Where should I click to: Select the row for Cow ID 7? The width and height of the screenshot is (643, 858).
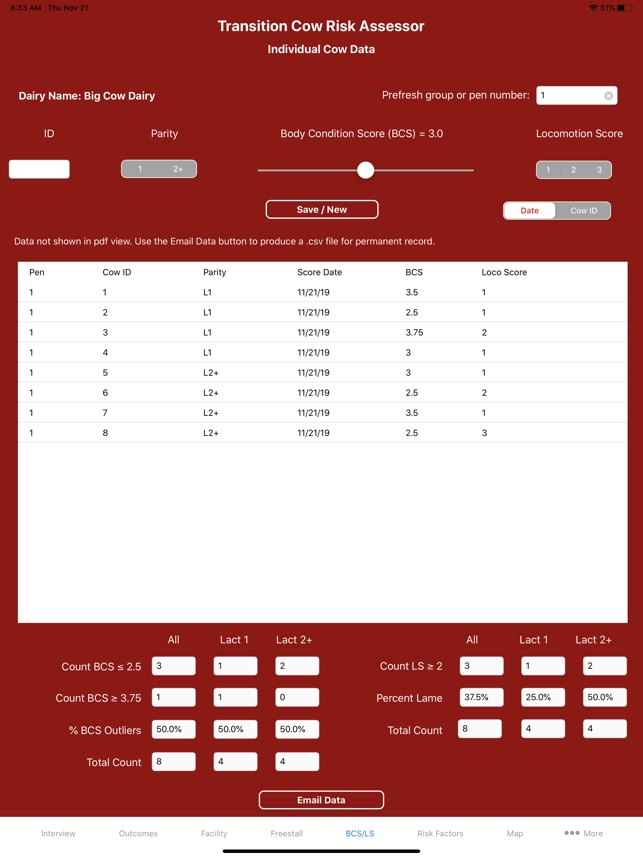(323, 413)
